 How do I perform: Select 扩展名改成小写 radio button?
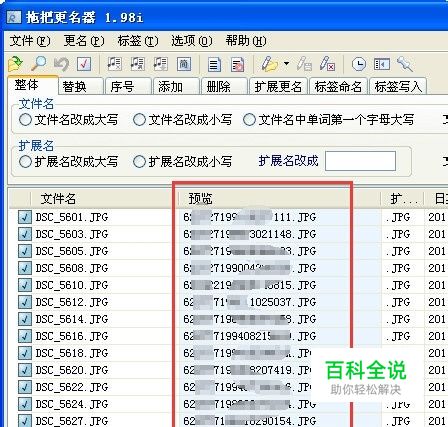[139, 162]
